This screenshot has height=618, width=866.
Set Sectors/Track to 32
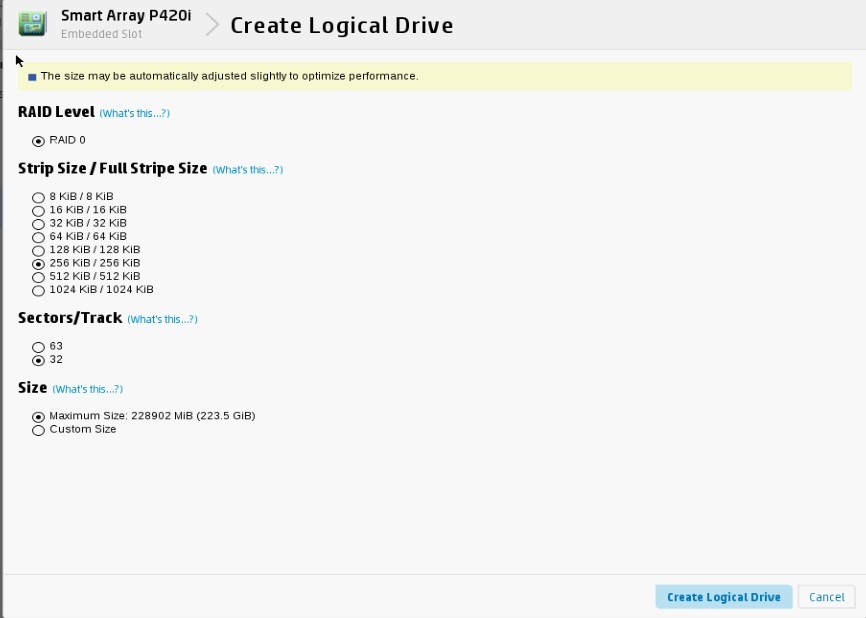point(39,360)
